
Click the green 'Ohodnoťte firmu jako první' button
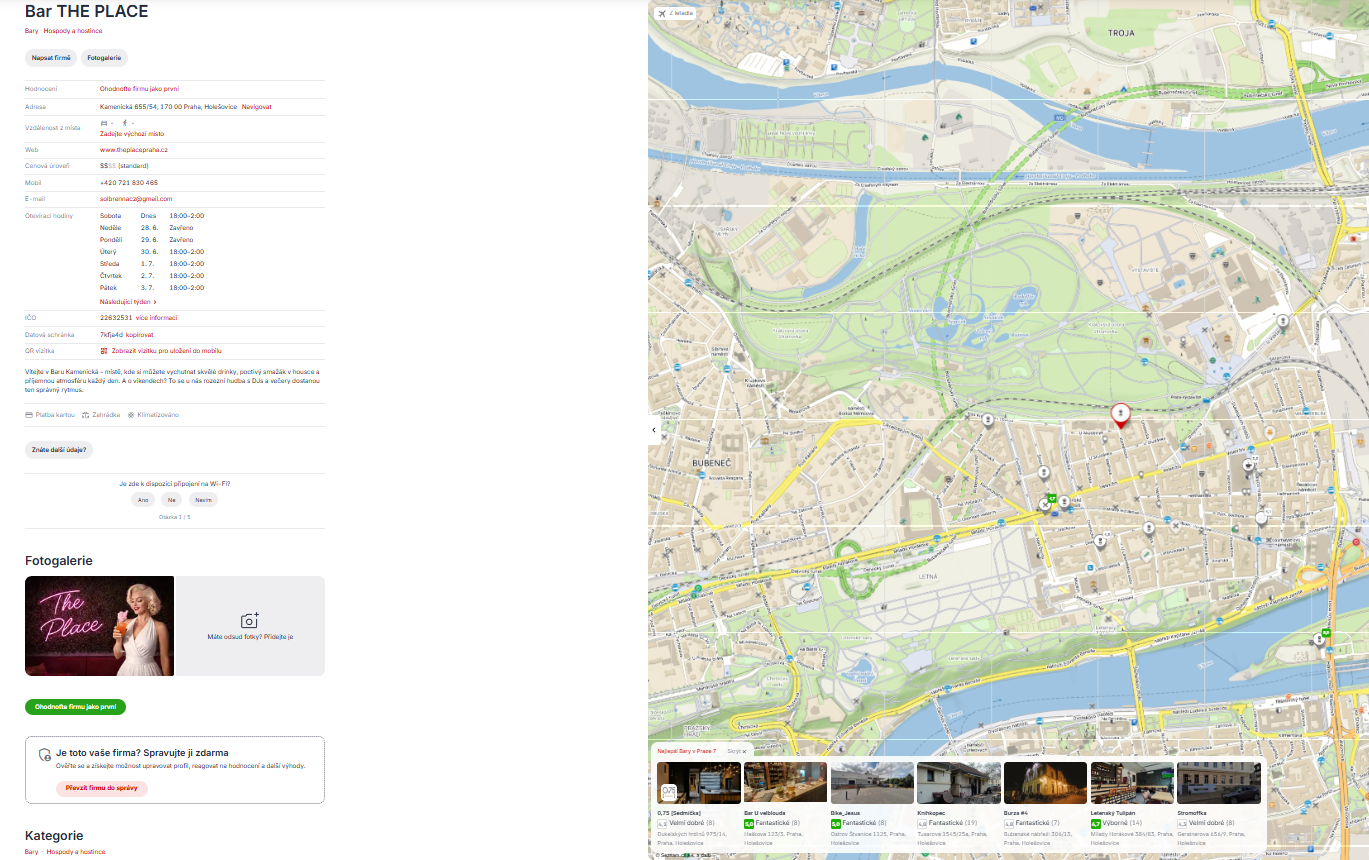point(75,707)
